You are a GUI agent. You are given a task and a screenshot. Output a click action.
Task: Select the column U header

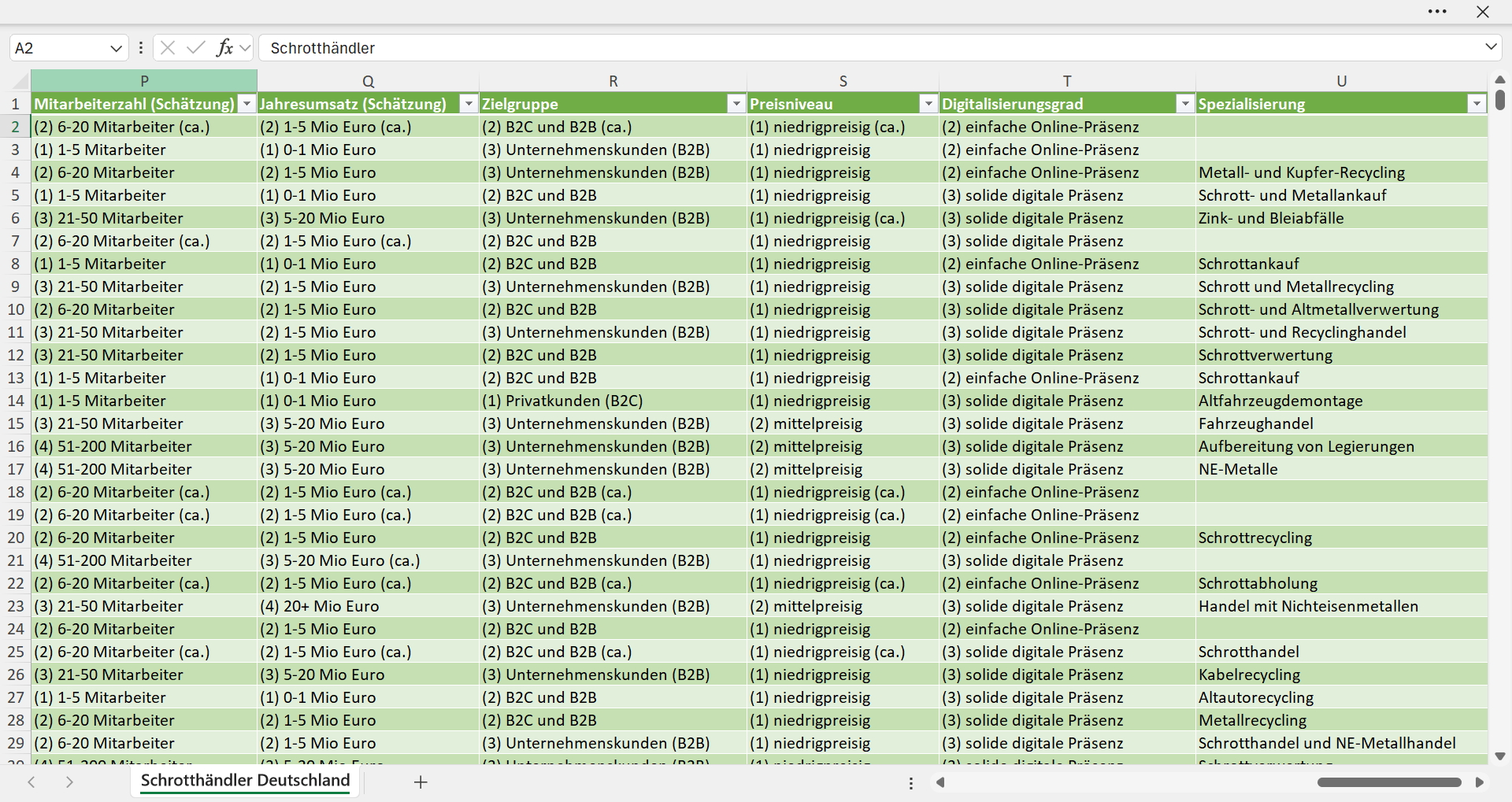(1341, 81)
